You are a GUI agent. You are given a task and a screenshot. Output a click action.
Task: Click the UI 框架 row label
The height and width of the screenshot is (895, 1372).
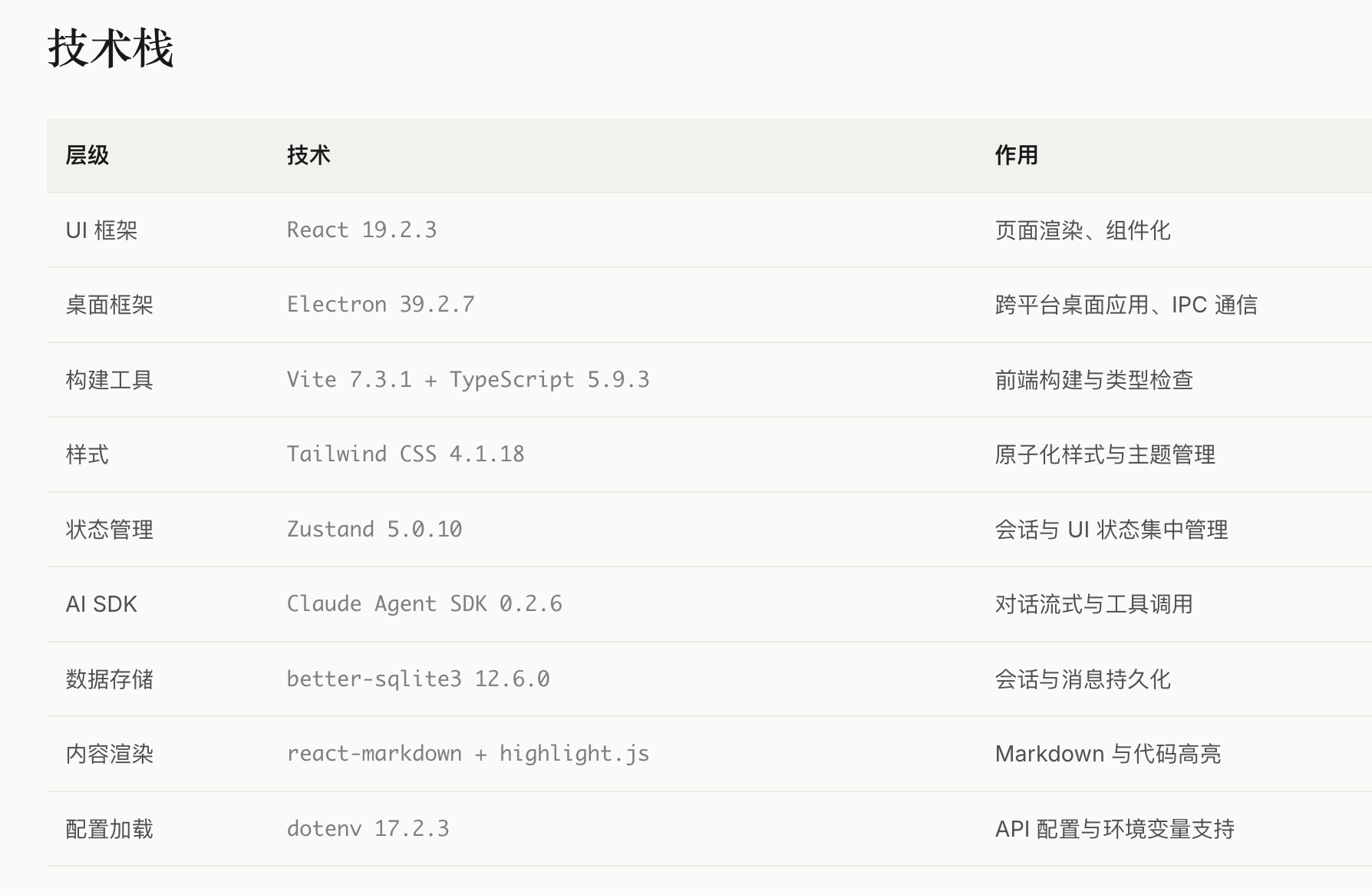coord(101,230)
